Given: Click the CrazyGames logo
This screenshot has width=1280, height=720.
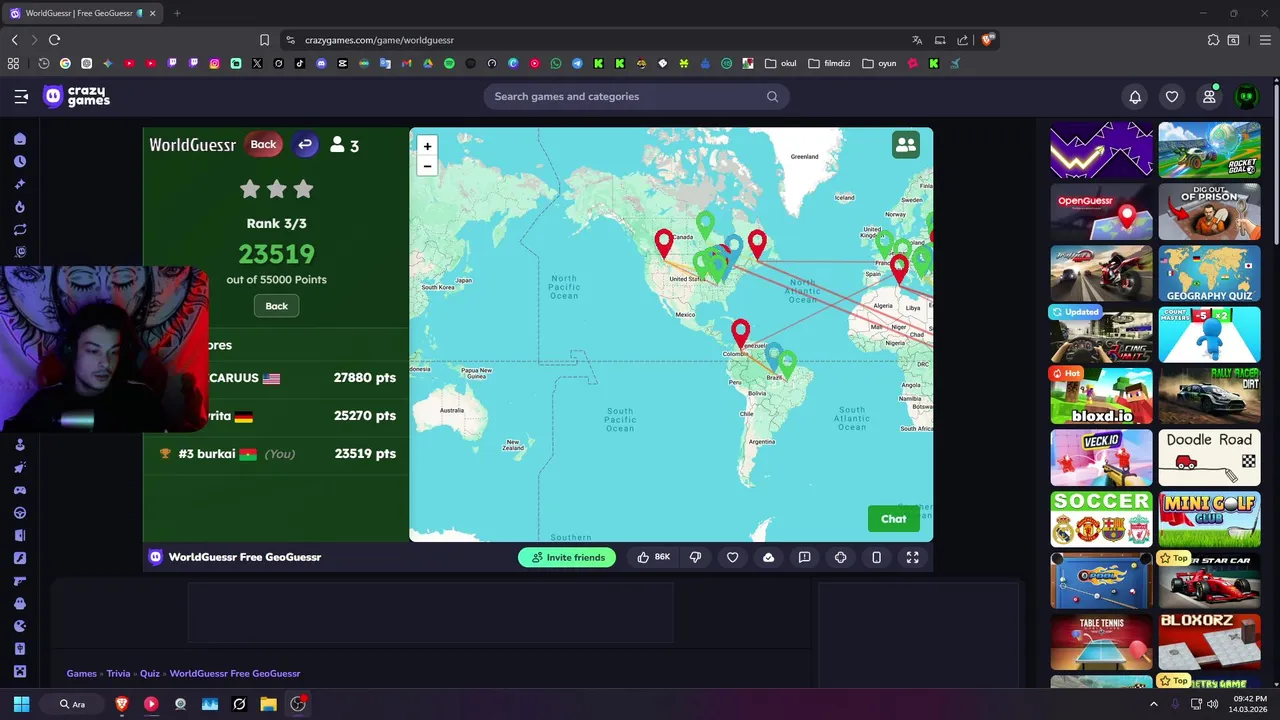Looking at the screenshot, I should (x=76, y=96).
